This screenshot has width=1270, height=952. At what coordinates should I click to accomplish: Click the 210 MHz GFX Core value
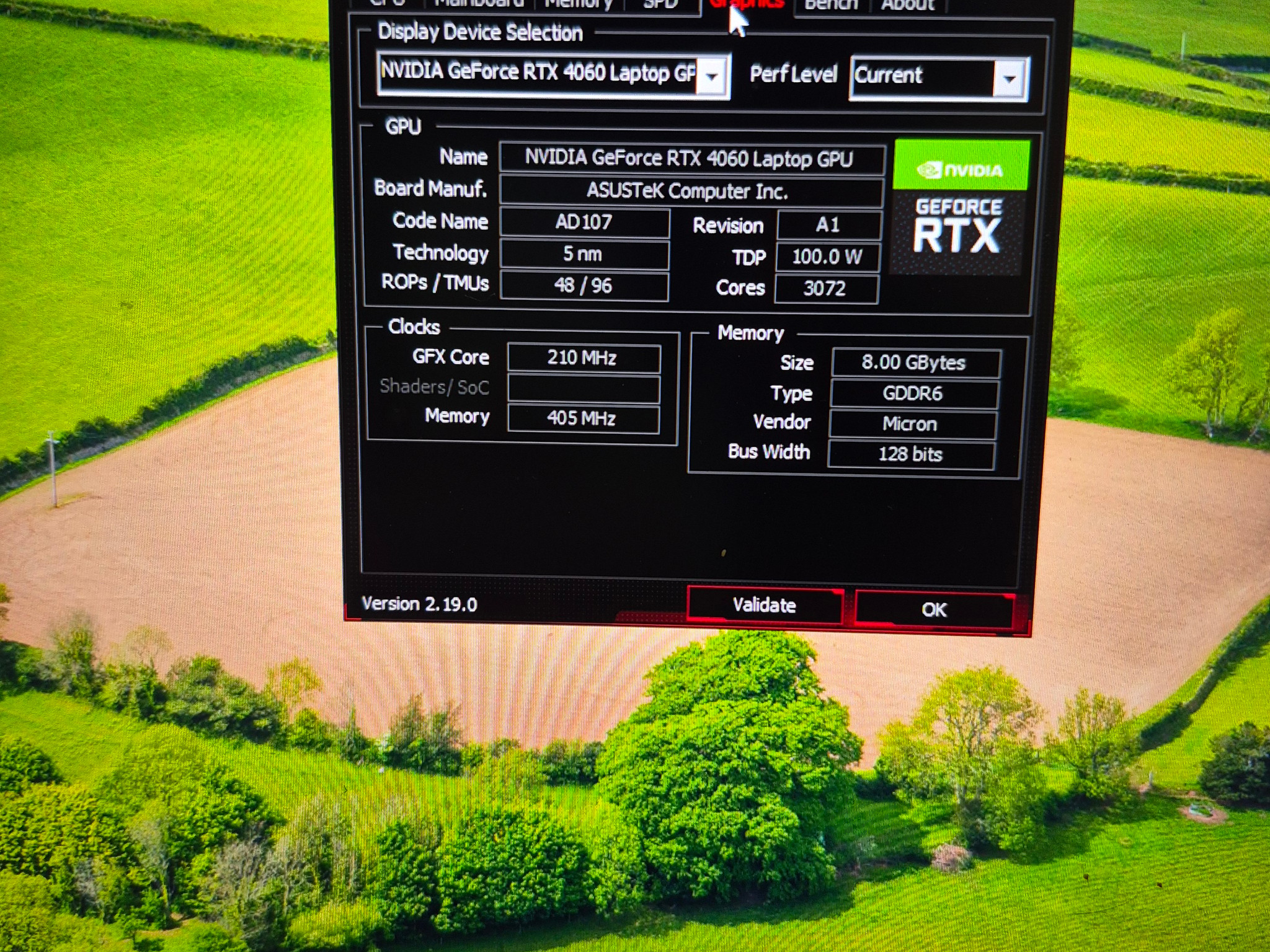584,358
